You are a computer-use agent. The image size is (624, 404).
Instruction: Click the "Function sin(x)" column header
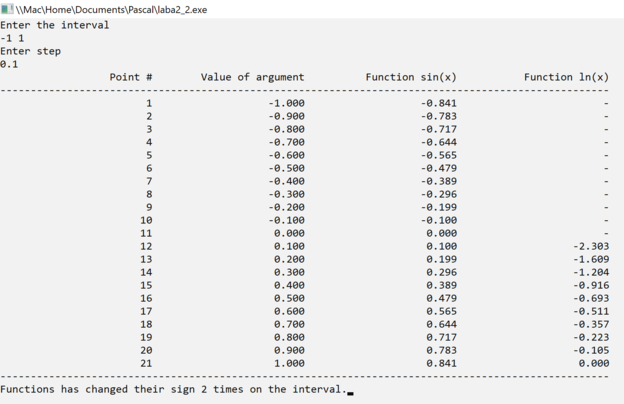click(411, 77)
